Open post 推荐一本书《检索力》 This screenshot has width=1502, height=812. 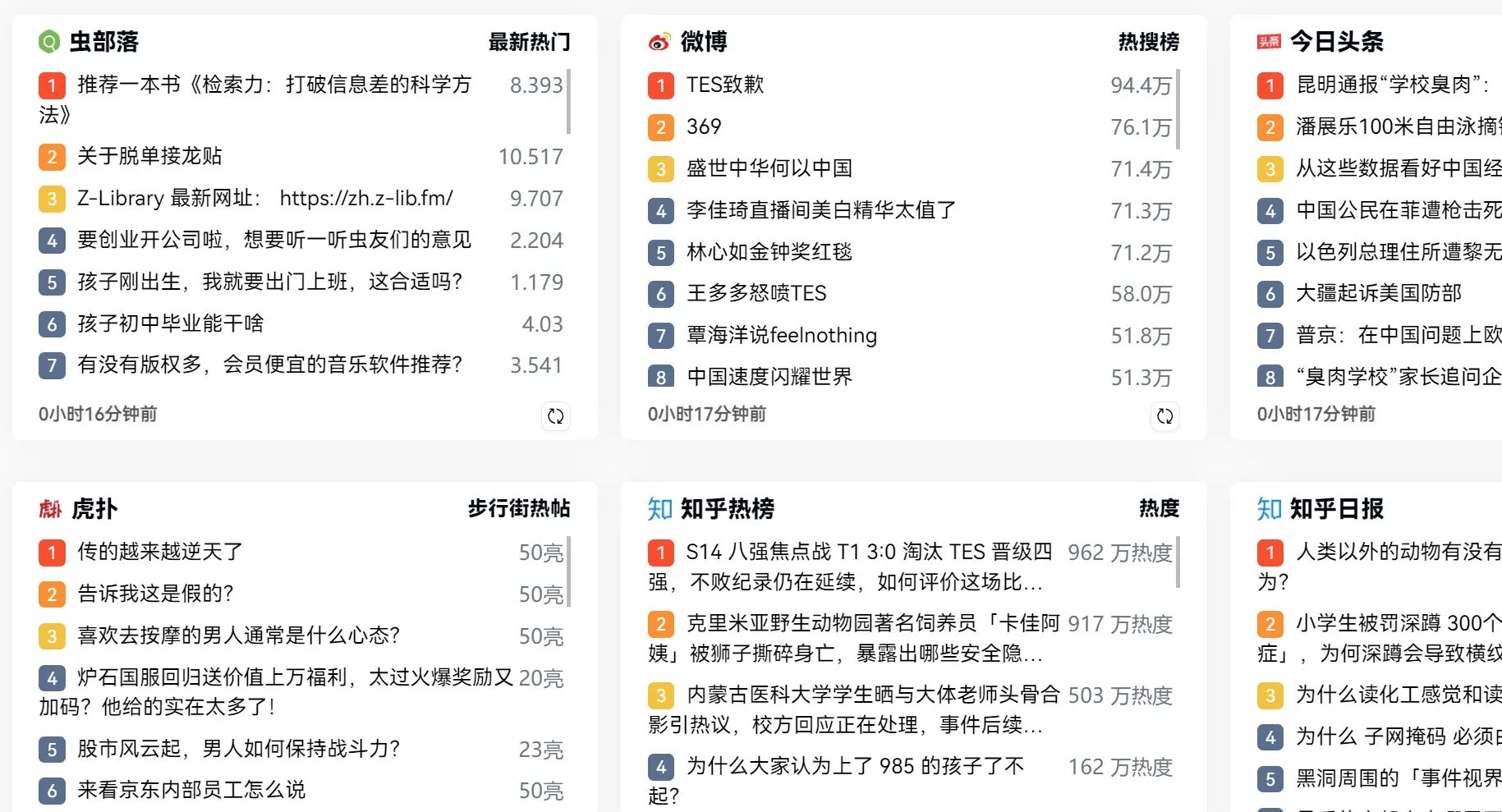pyautogui.click(x=255, y=99)
